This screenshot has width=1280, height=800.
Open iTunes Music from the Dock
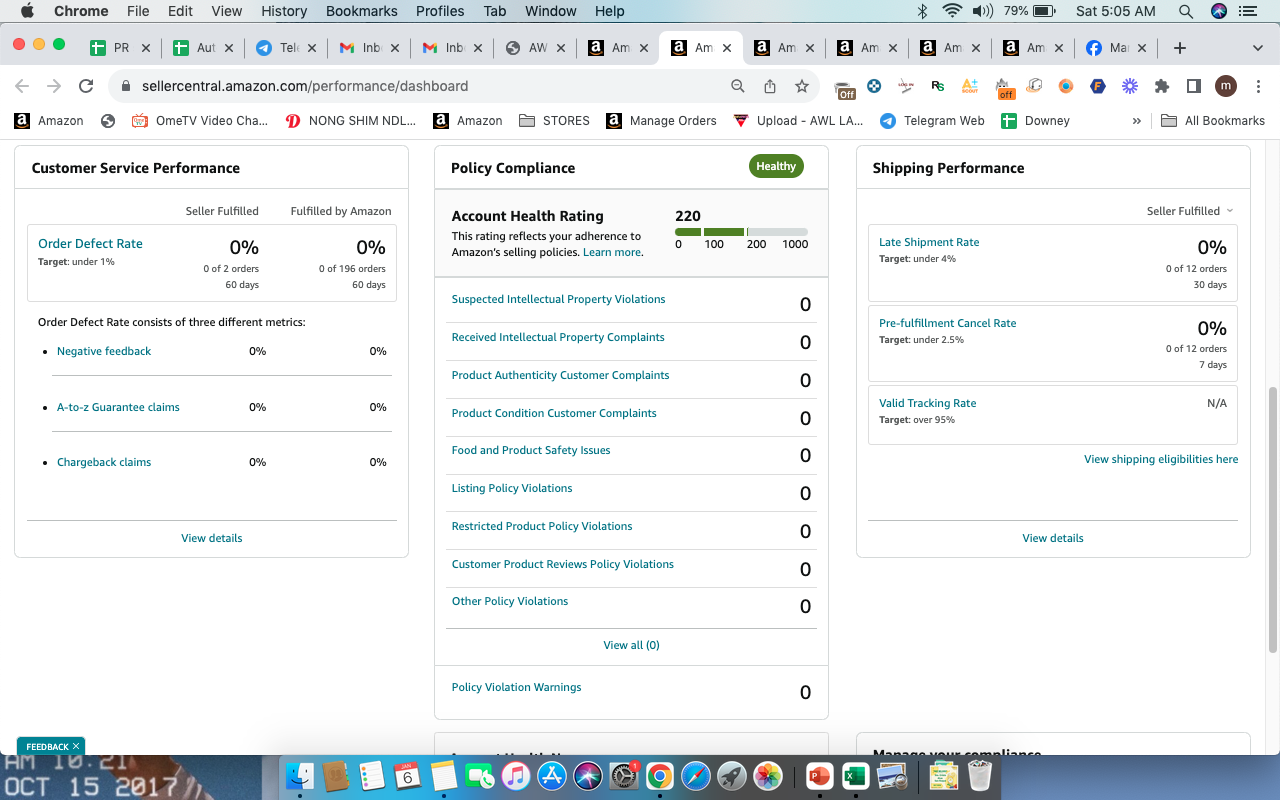[x=515, y=776]
